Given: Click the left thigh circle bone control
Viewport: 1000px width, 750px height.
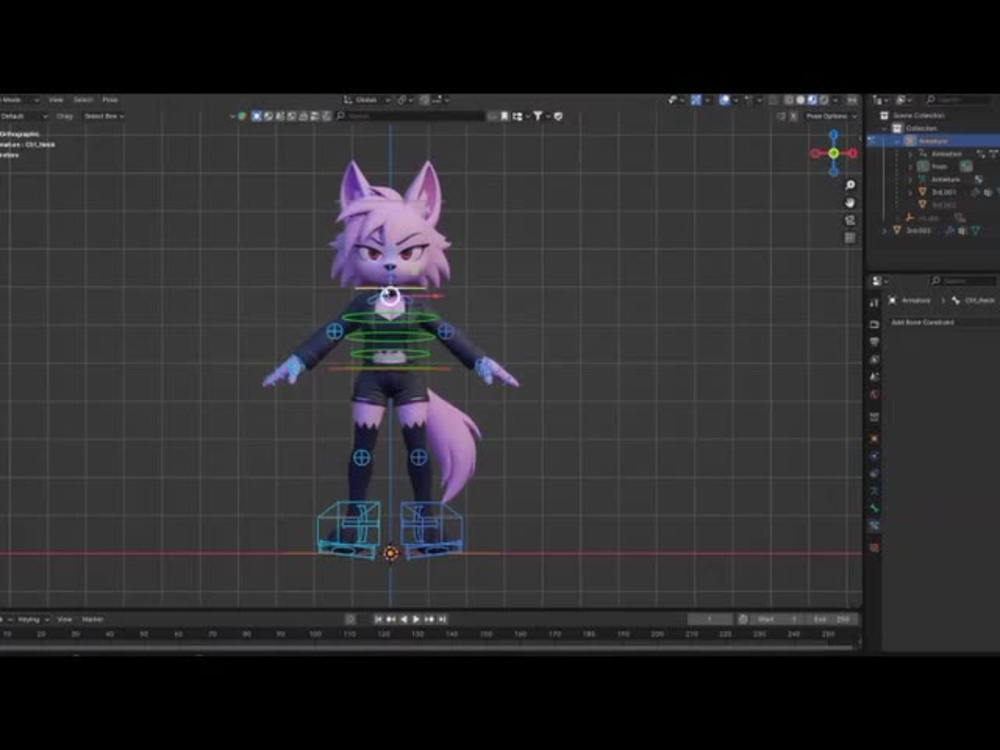Looking at the screenshot, I should [362, 457].
